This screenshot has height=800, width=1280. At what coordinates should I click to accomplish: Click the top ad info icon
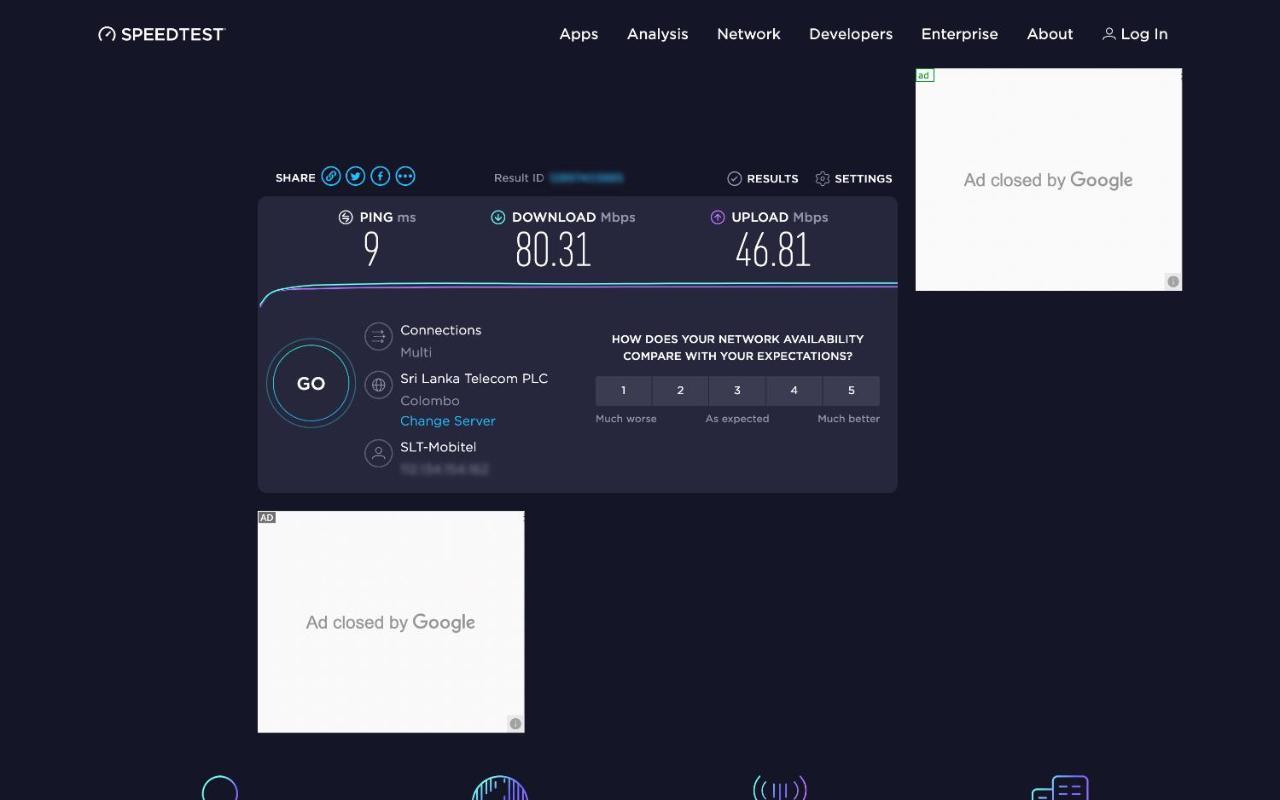1173,281
